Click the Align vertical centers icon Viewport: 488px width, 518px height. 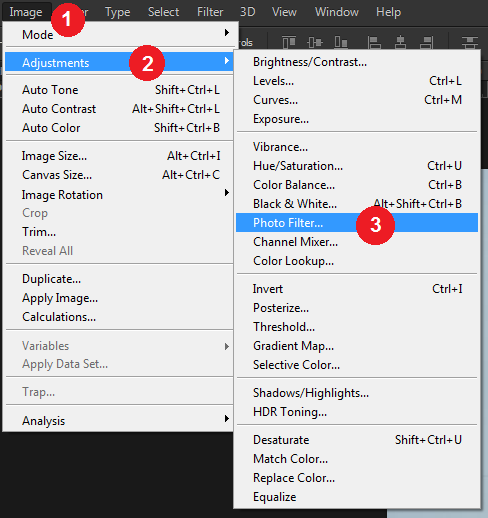click(x=315, y=43)
